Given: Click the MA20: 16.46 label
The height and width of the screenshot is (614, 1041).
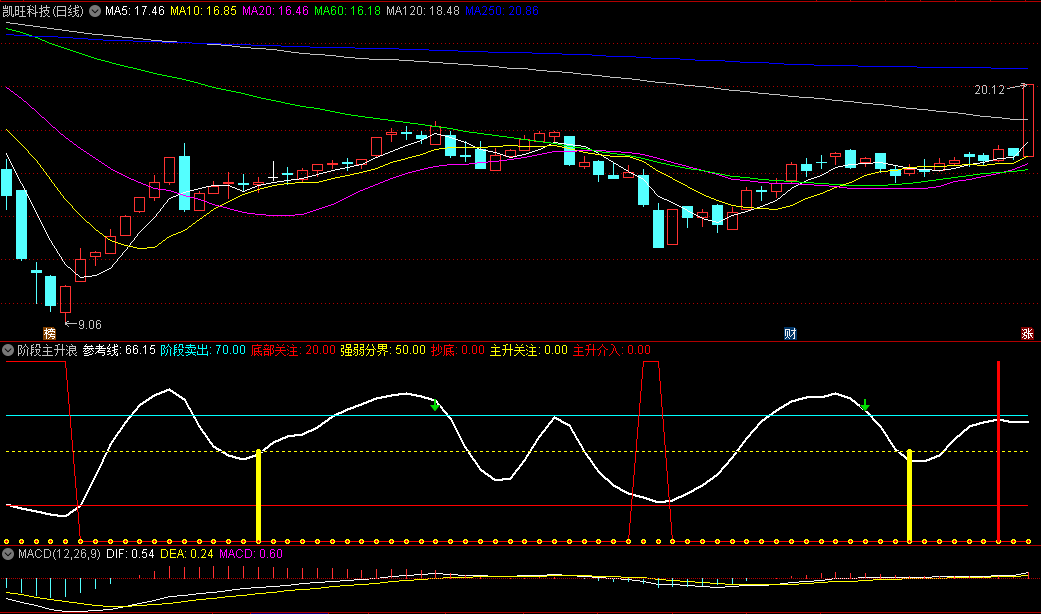Looking at the screenshot, I should click(275, 11).
